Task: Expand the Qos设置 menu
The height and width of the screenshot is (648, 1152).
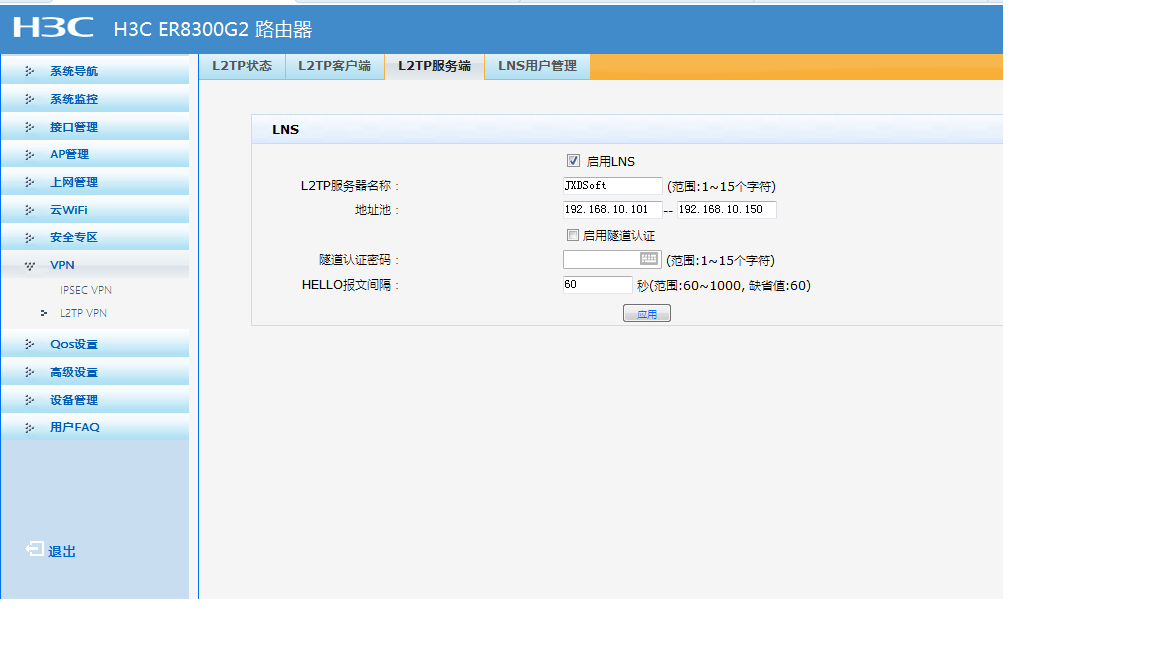Action: tap(95, 344)
